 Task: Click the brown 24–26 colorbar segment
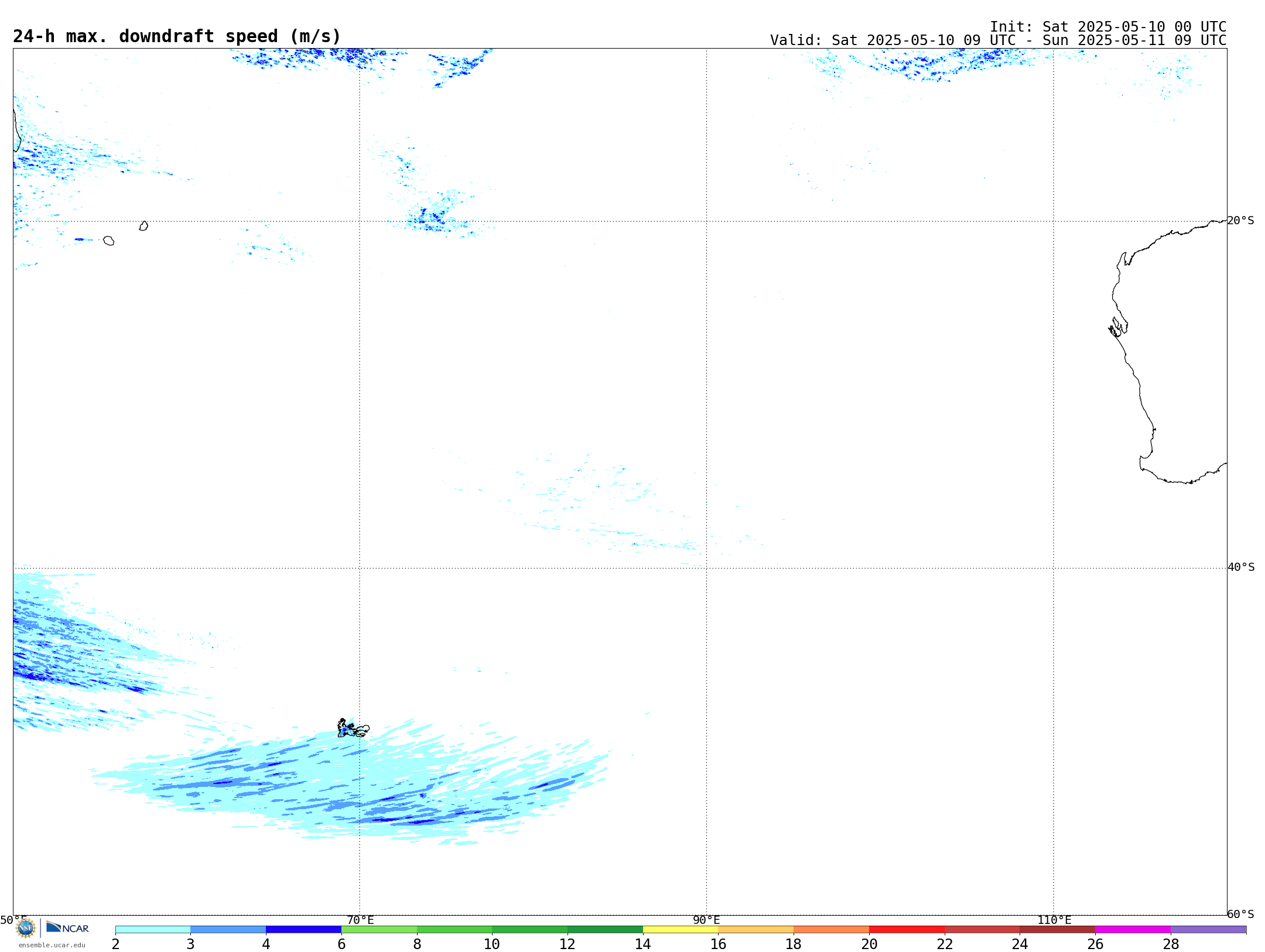pos(1057,929)
